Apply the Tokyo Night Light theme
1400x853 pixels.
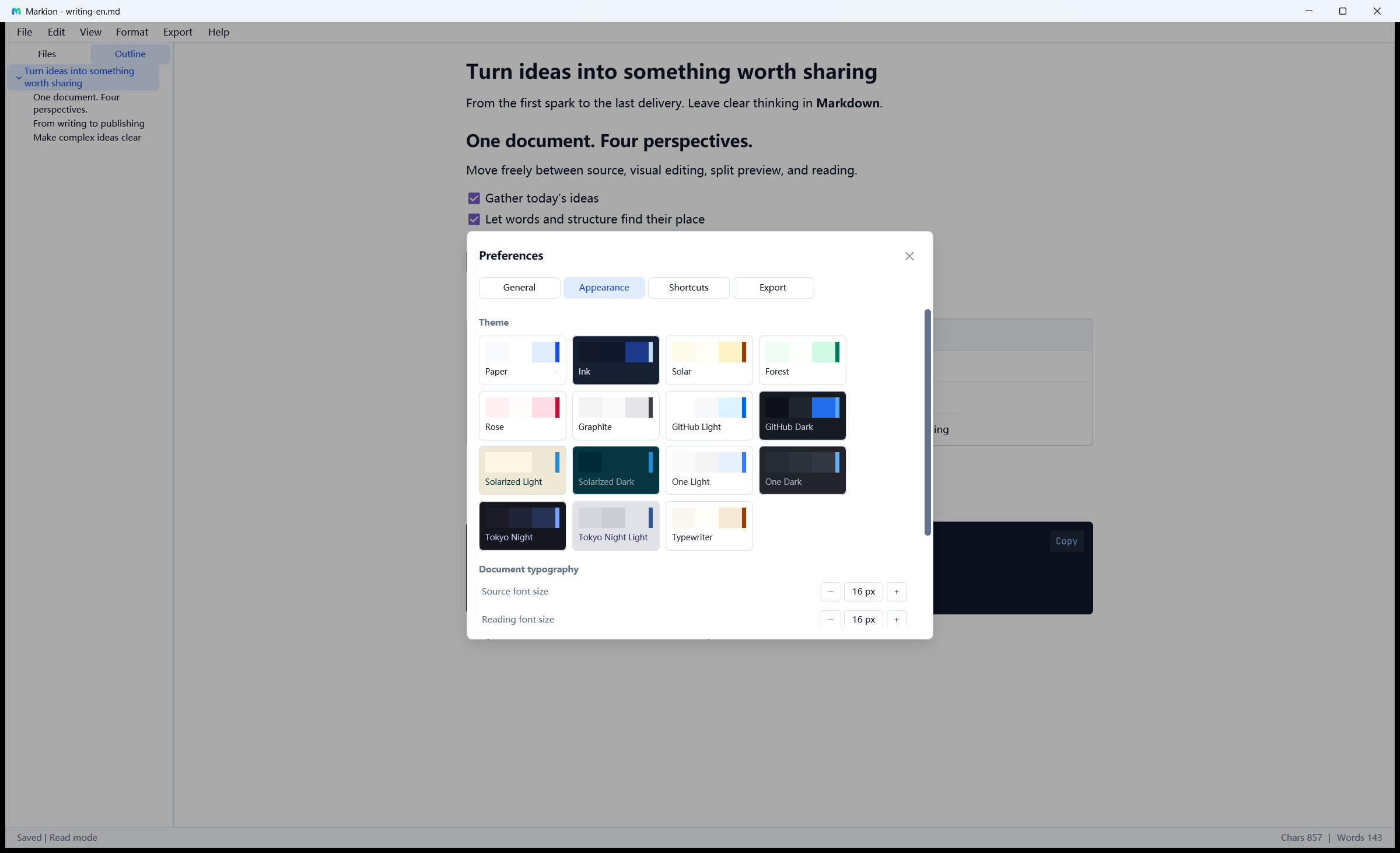pyautogui.click(x=615, y=526)
